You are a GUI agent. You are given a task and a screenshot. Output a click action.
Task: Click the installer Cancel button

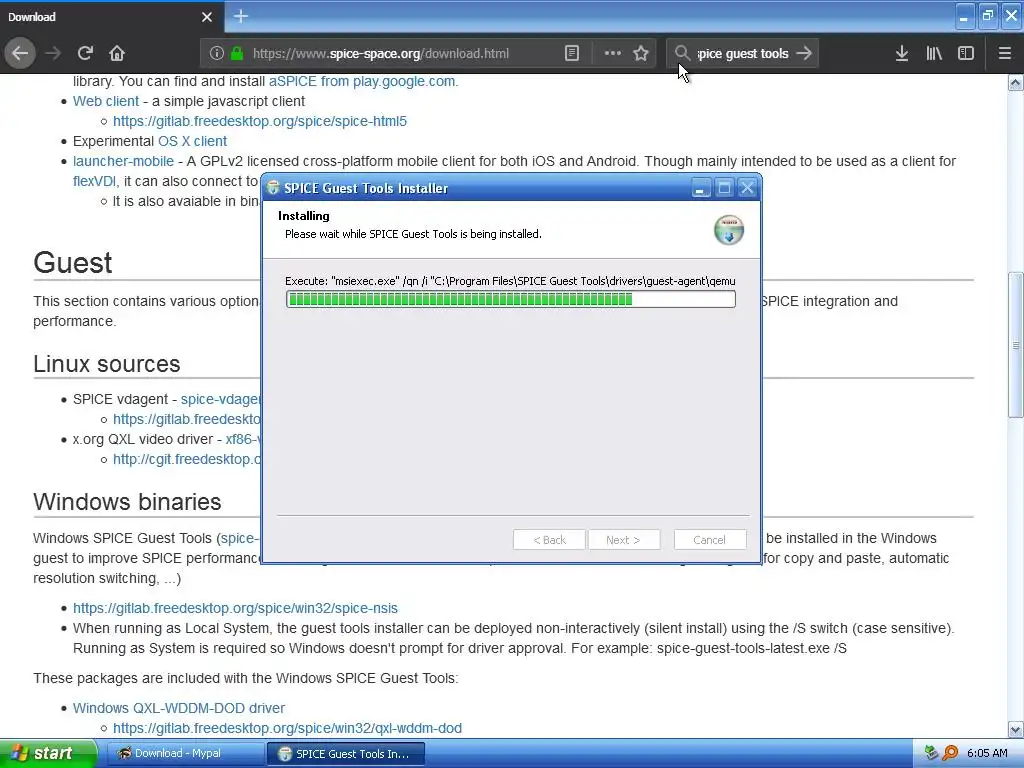710,540
